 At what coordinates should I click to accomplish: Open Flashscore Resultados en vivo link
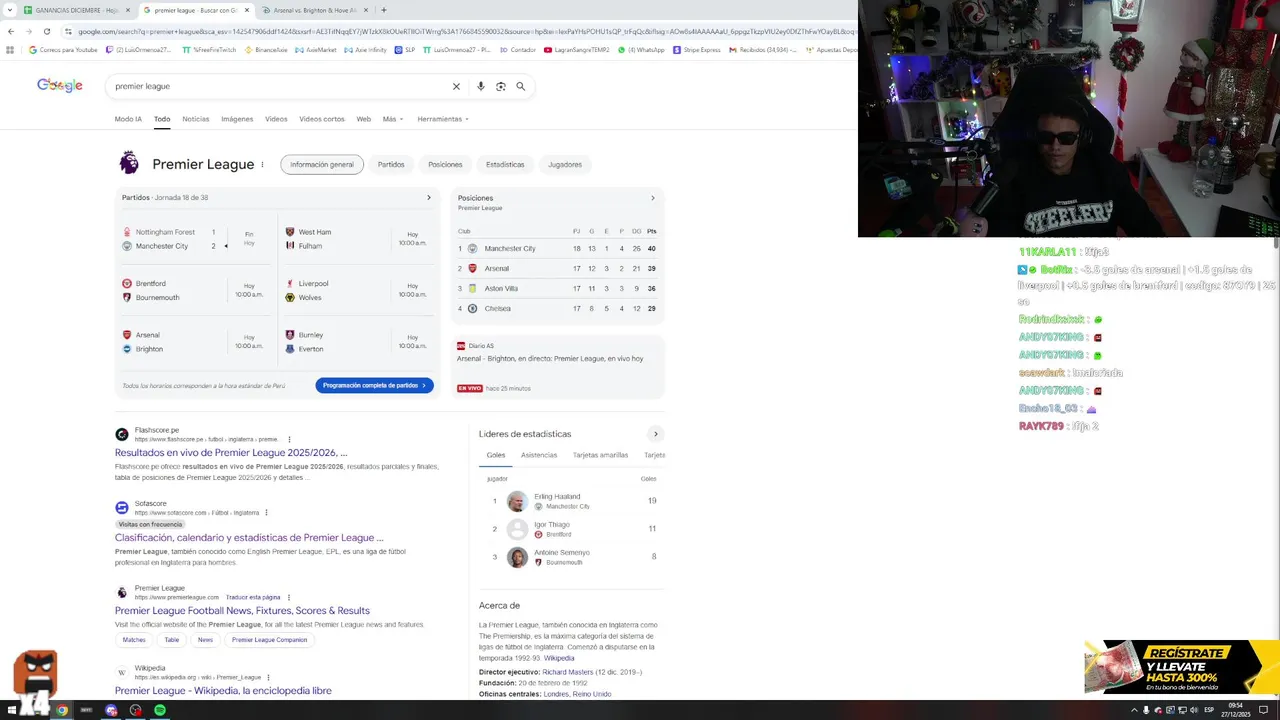click(x=231, y=453)
